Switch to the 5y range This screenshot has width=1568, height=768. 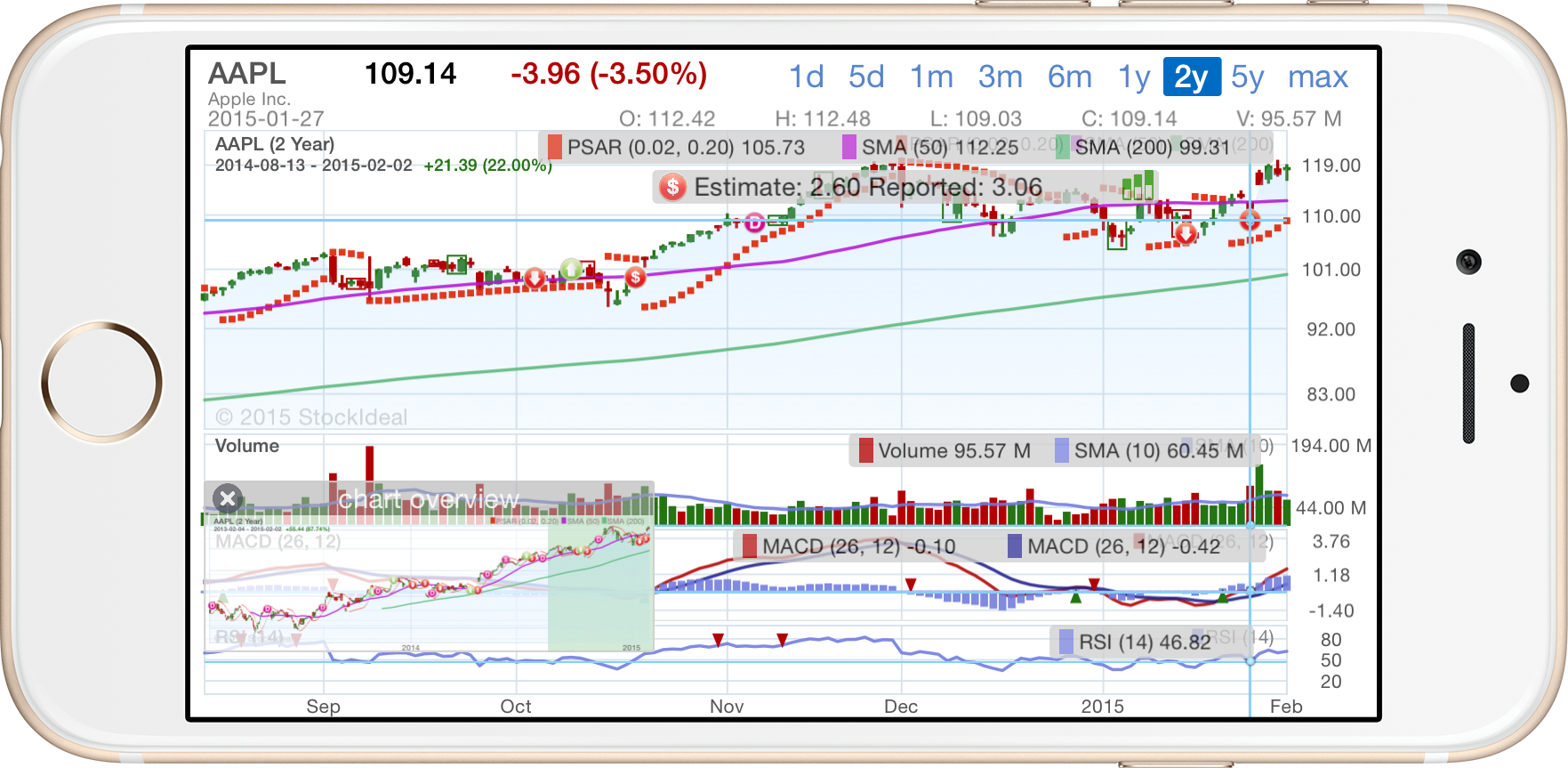[x=1247, y=77]
